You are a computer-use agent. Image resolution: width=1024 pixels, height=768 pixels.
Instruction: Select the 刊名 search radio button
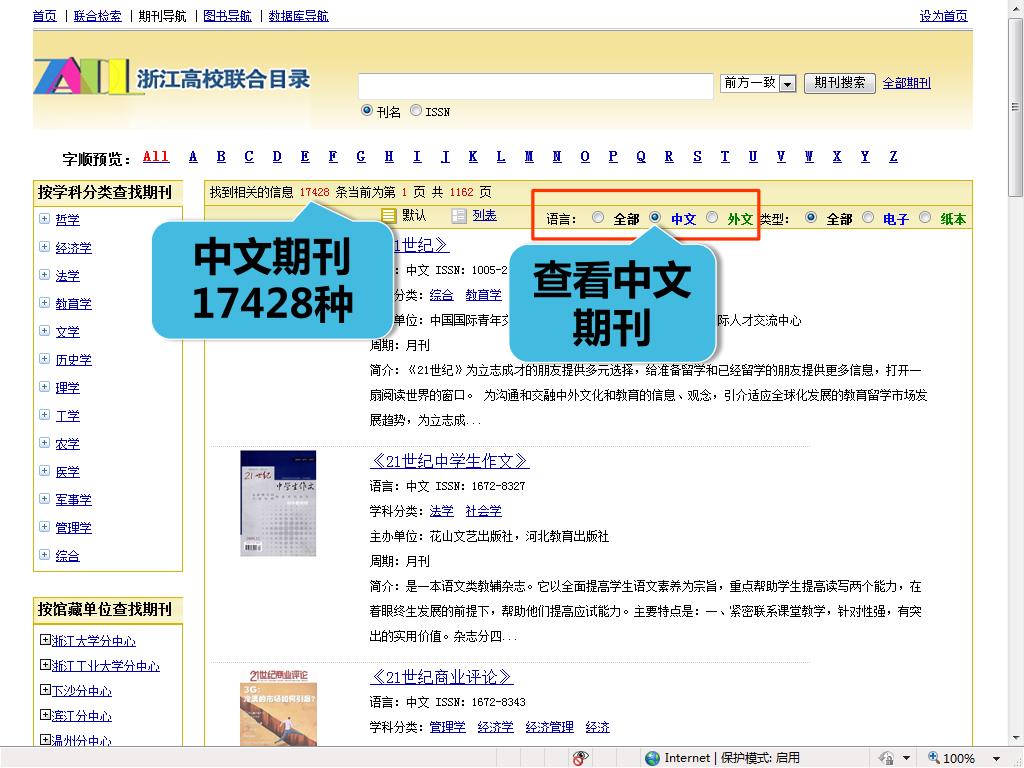[x=367, y=110]
